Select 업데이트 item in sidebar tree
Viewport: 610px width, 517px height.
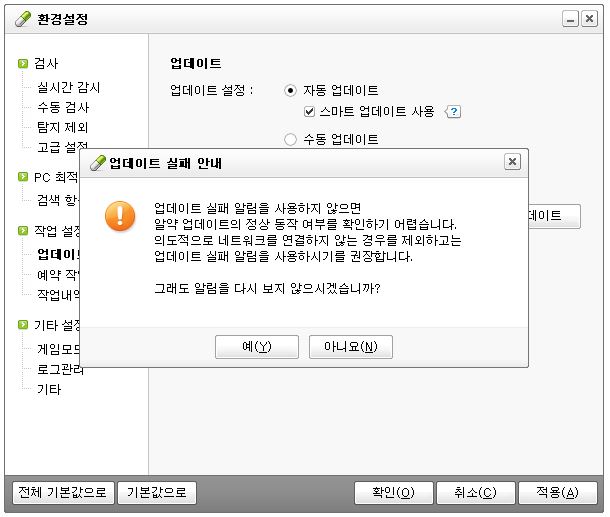[58, 254]
